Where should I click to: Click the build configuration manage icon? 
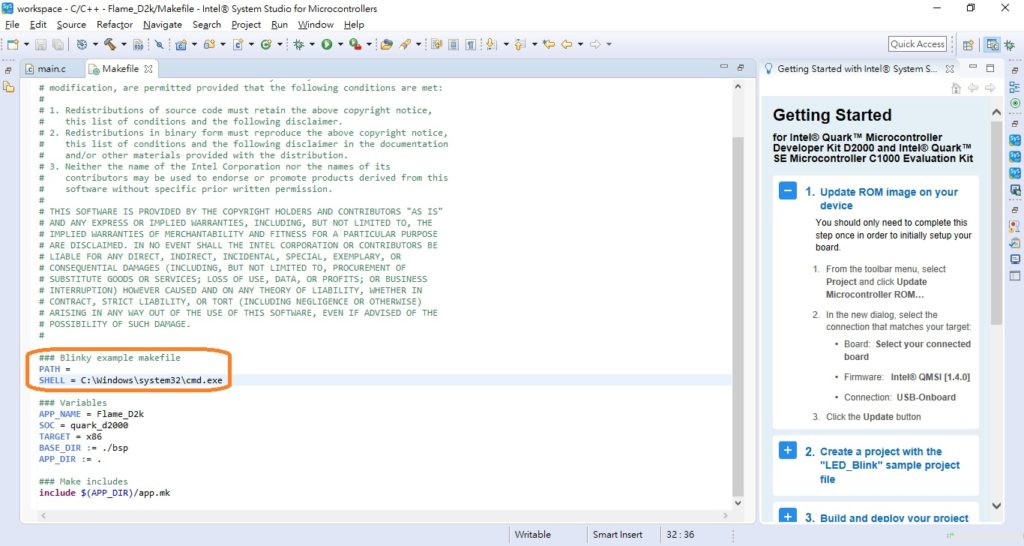pyautogui.click(x=82, y=44)
